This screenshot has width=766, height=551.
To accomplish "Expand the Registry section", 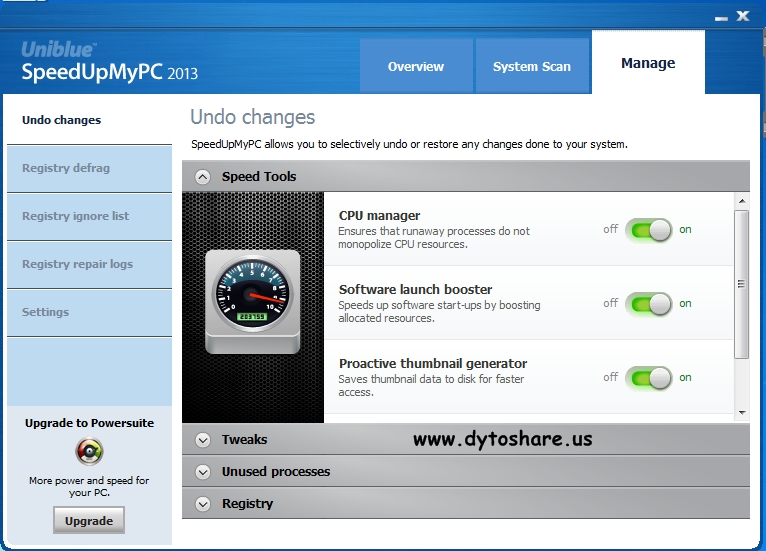I will pos(203,504).
